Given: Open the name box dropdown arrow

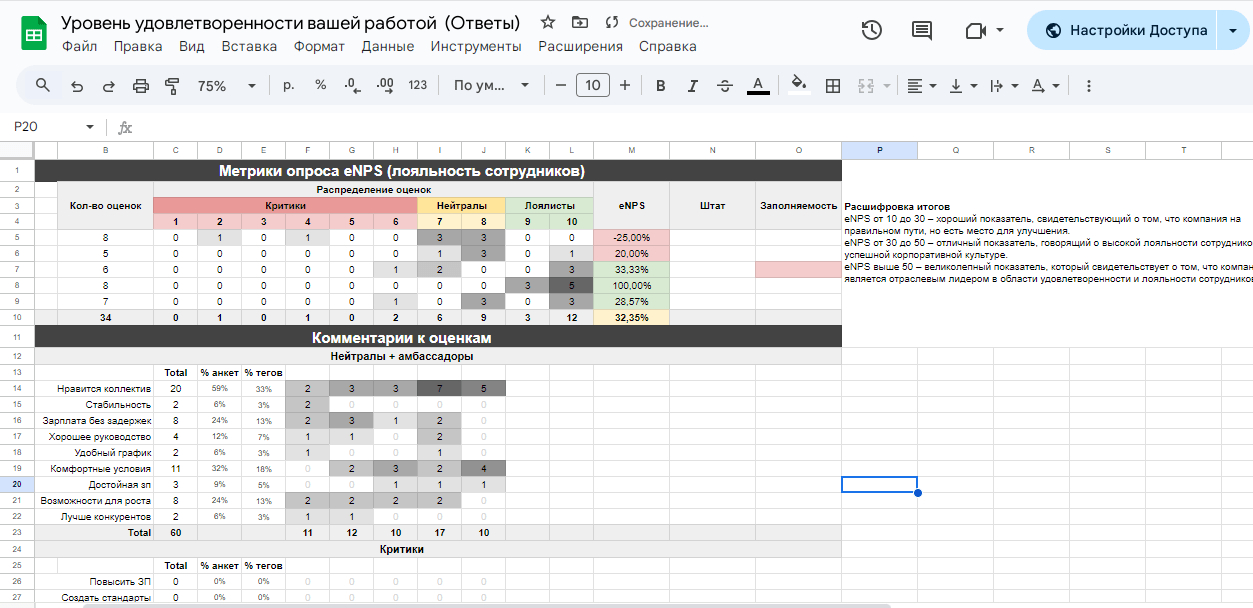Looking at the screenshot, I should (x=90, y=127).
